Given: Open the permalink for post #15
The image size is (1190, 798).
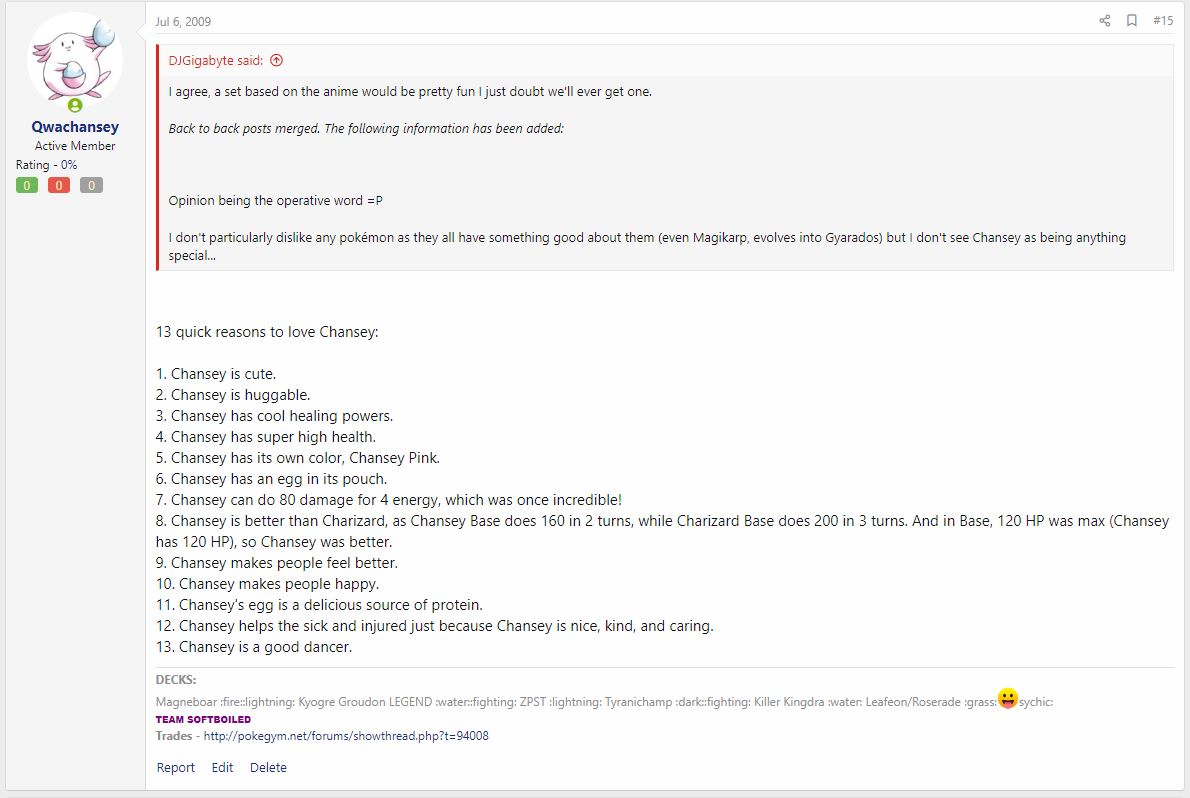Looking at the screenshot, I should (1163, 21).
